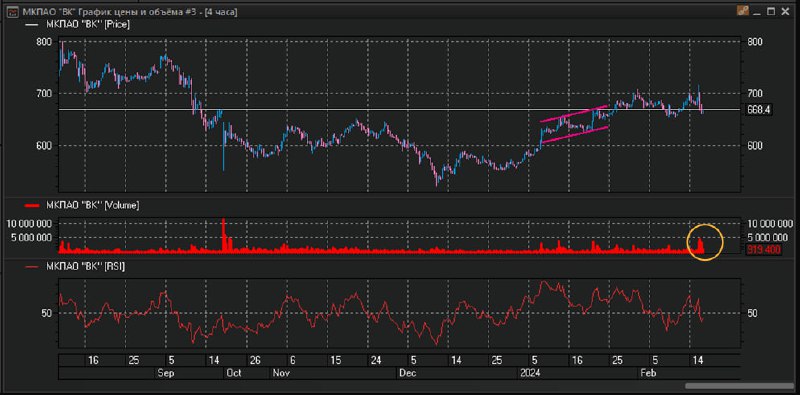Close the МКПАО "ВК" chart window

(x=785, y=11)
